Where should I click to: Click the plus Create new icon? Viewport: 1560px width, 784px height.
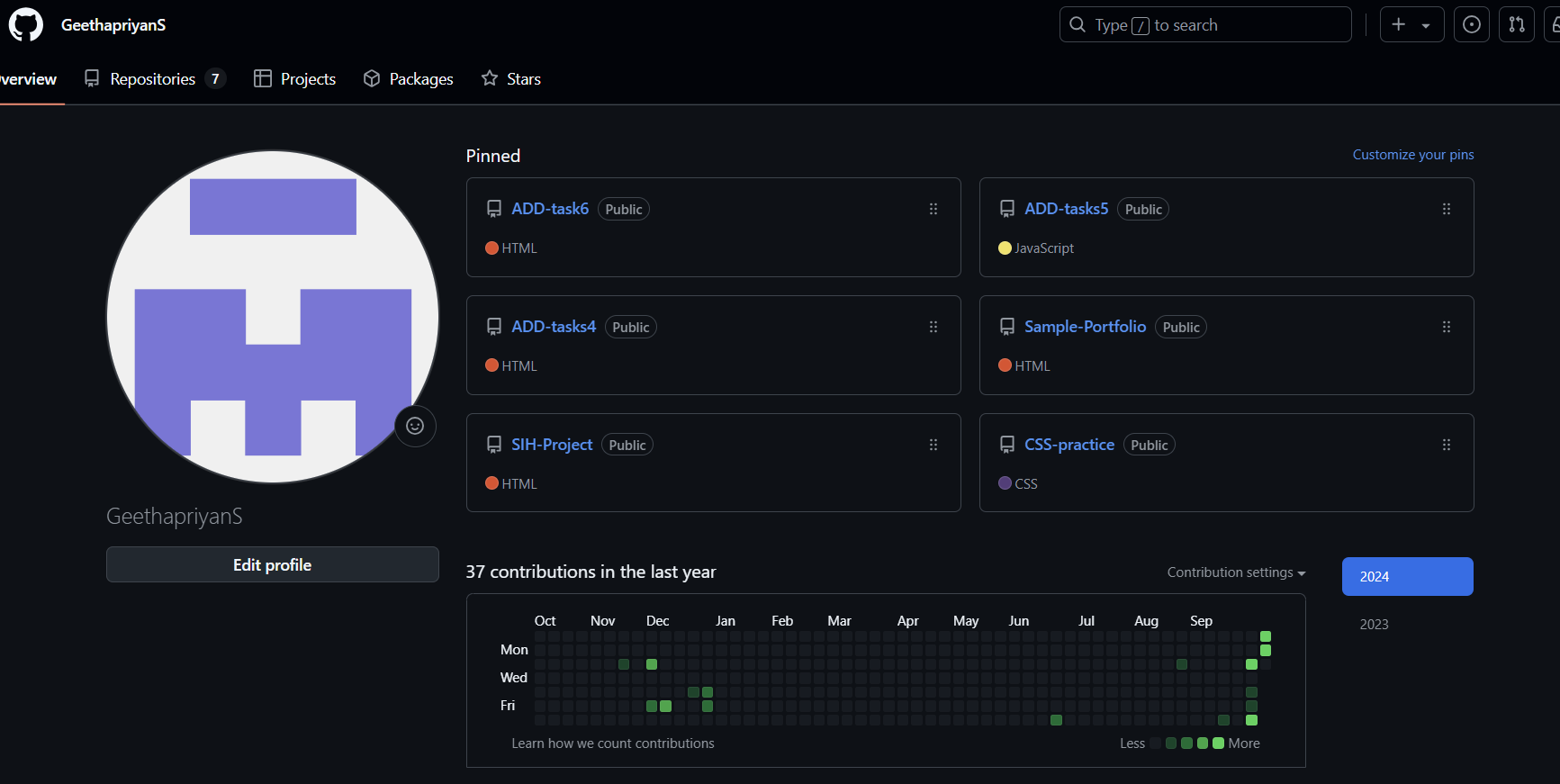point(1399,25)
